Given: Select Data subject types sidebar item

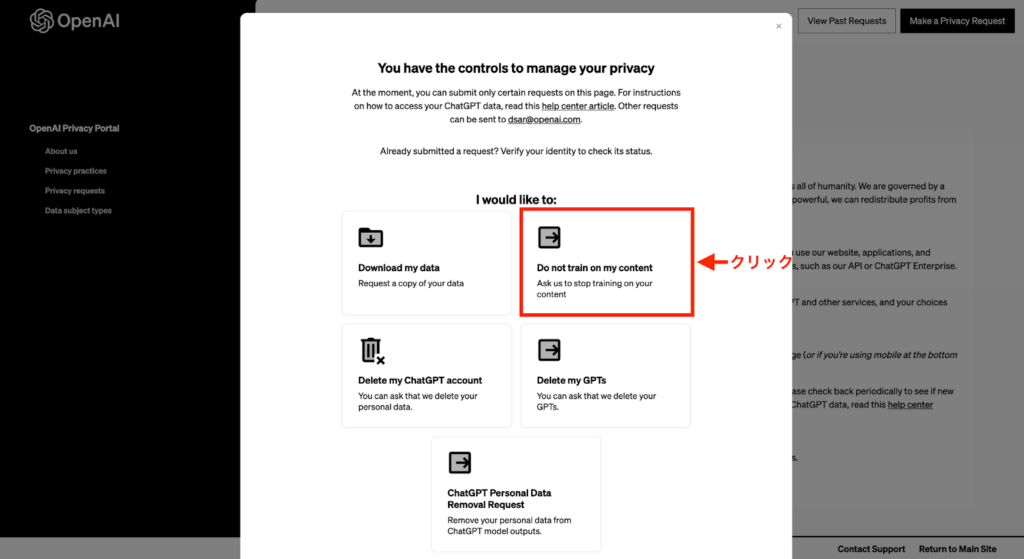Looking at the screenshot, I should pos(78,211).
